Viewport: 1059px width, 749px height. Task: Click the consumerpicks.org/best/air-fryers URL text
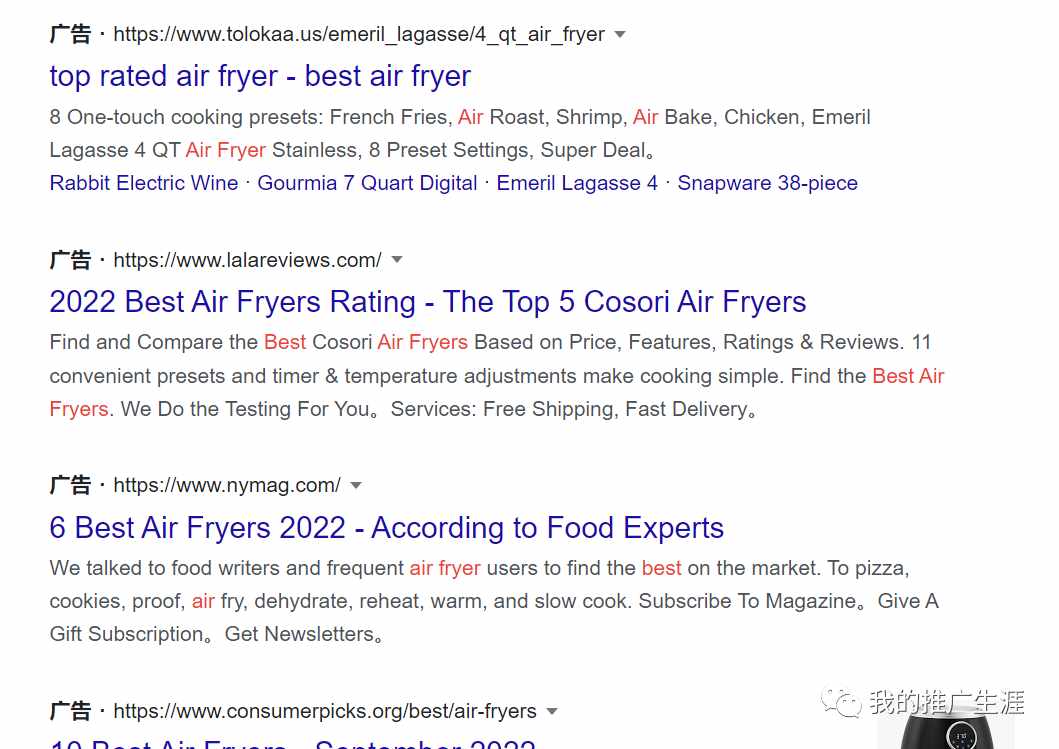[x=325, y=711]
